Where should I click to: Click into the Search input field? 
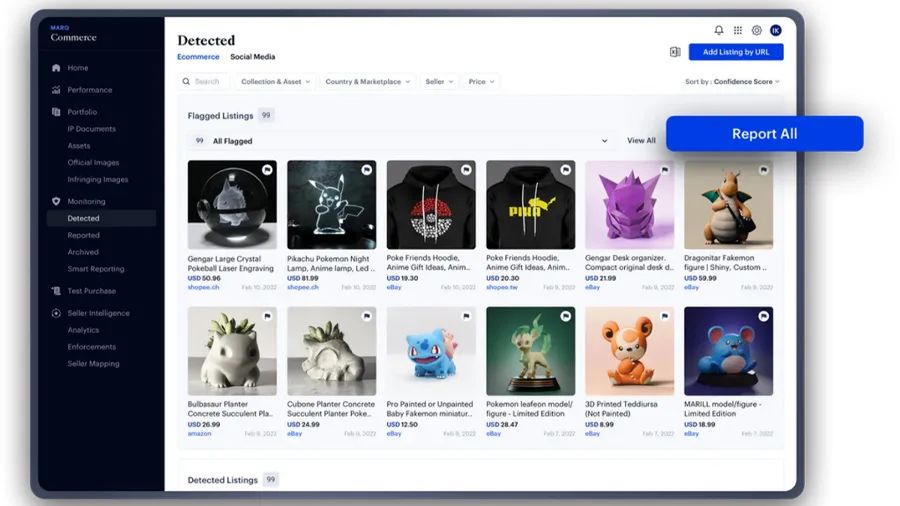click(204, 81)
